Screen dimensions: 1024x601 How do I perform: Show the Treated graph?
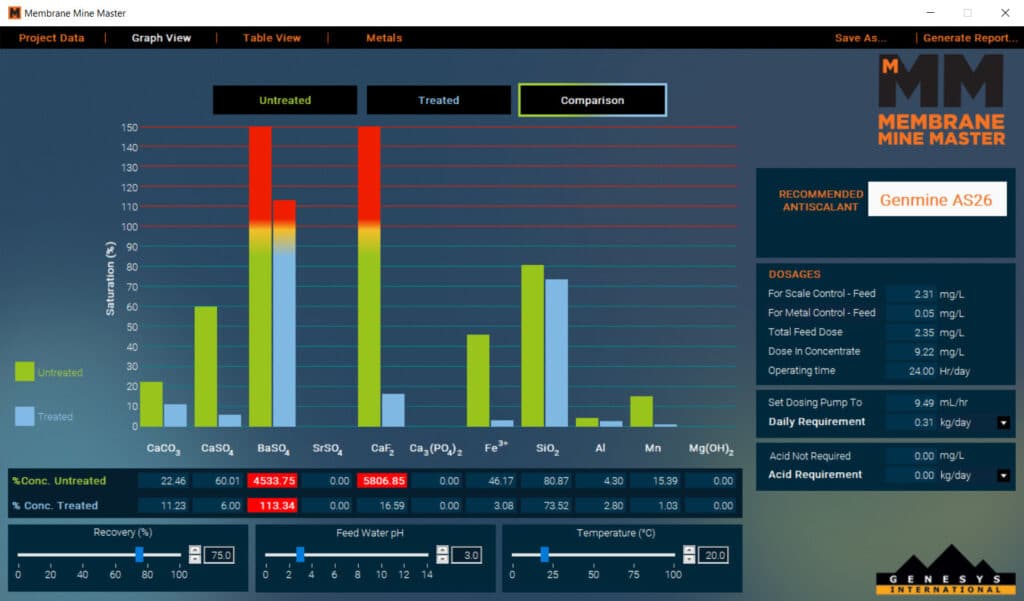pyautogui.click(x=439, y=100)
